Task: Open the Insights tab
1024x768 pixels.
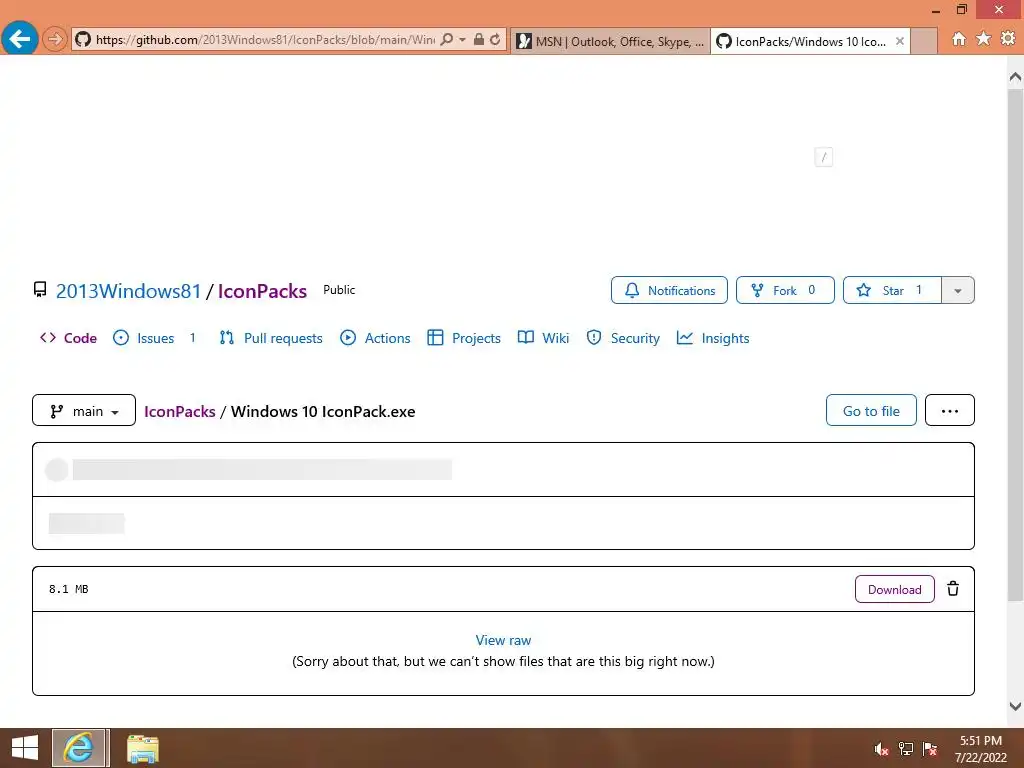Action: 713,338
